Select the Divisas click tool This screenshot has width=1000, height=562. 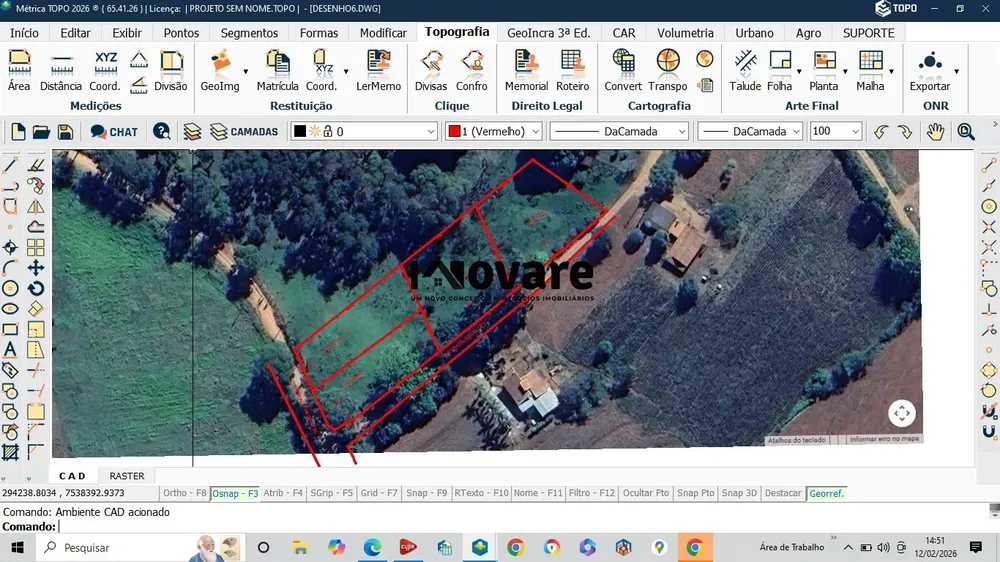(x=431, y=71)
